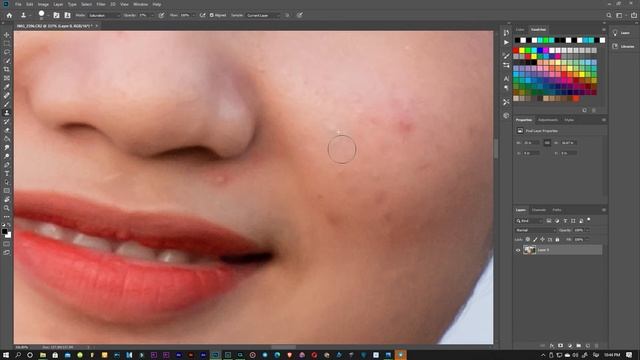Screen dimensions: 640x360
Task: Open the layer blending mode dropdown set to Normal
Action: [x=535, y=230]
